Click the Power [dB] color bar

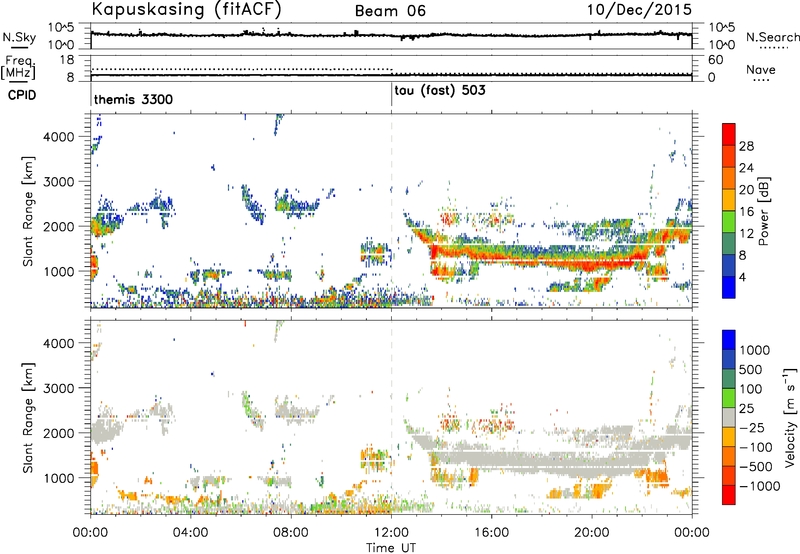[729, 210]
